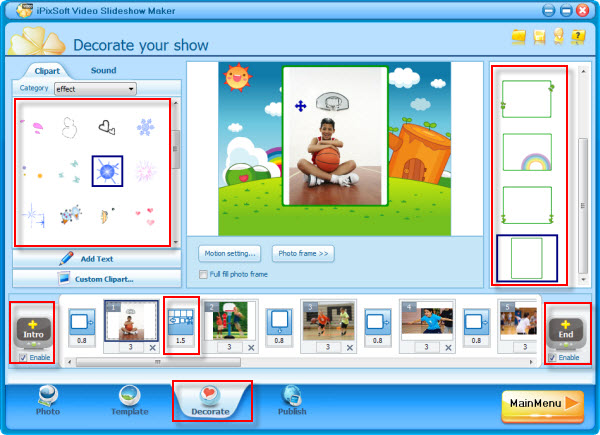Select the moon and star clipart effect

coord(106,216)
